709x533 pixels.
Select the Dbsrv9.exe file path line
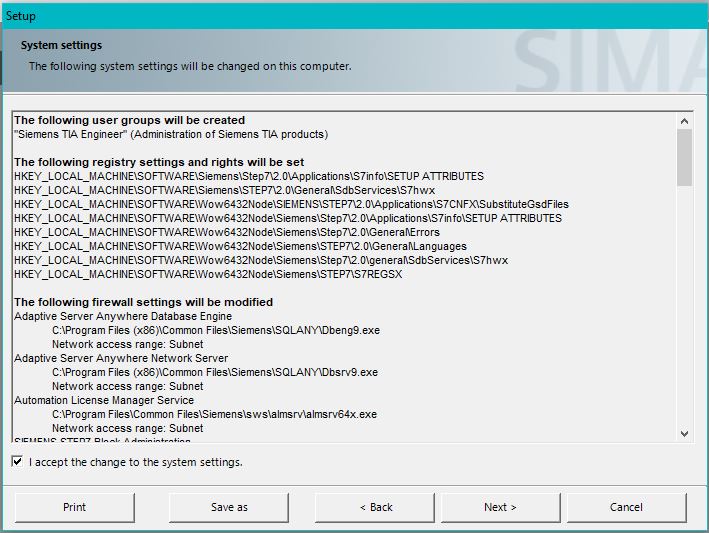tap(215, 372)
